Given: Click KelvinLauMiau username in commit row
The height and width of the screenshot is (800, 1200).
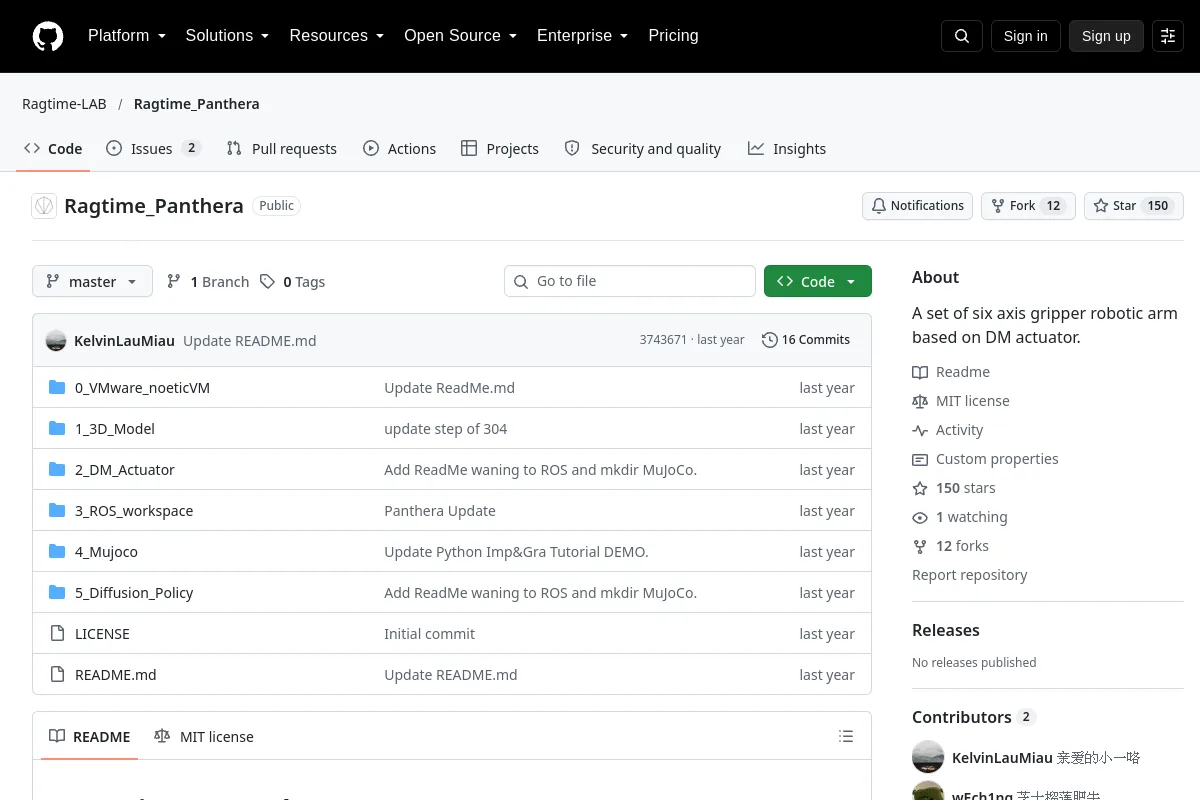Looking at the screenshot, I should tap(124, 341).
